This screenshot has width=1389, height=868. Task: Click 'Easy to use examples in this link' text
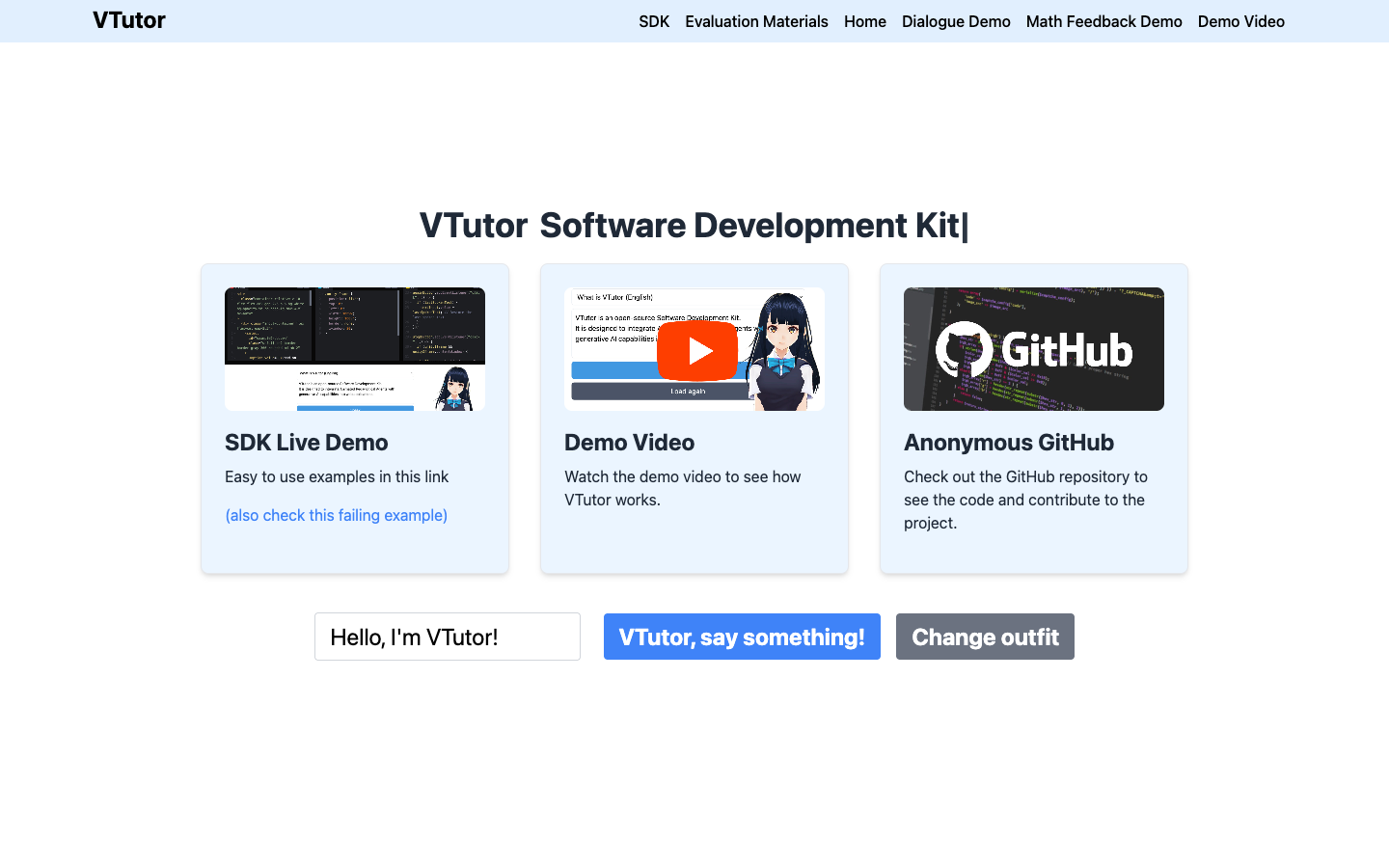[337, 476]
